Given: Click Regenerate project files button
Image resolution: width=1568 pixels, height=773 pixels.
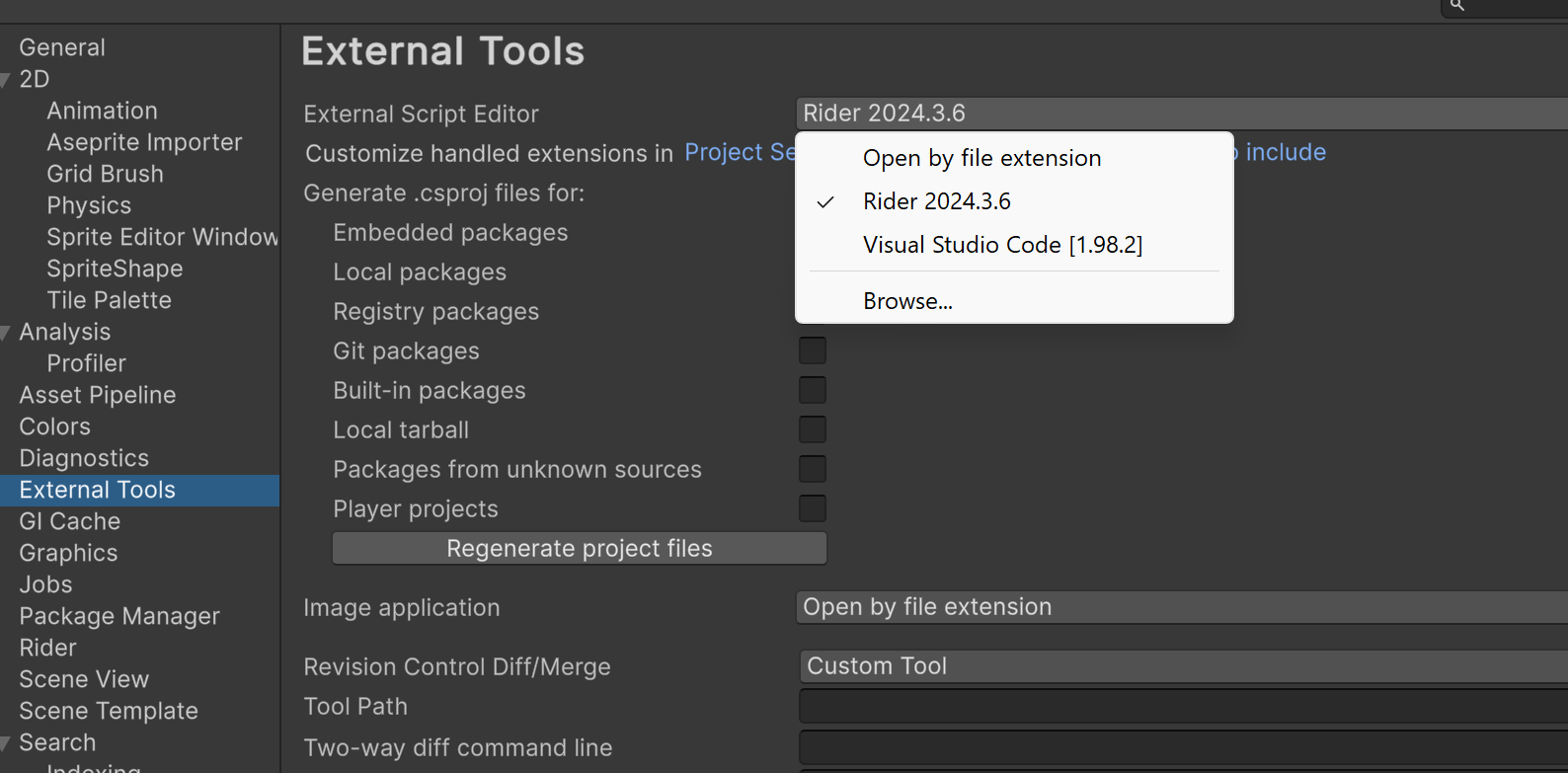Looking at the screenshot, I should pyautogui.click(x=580, y=548).
